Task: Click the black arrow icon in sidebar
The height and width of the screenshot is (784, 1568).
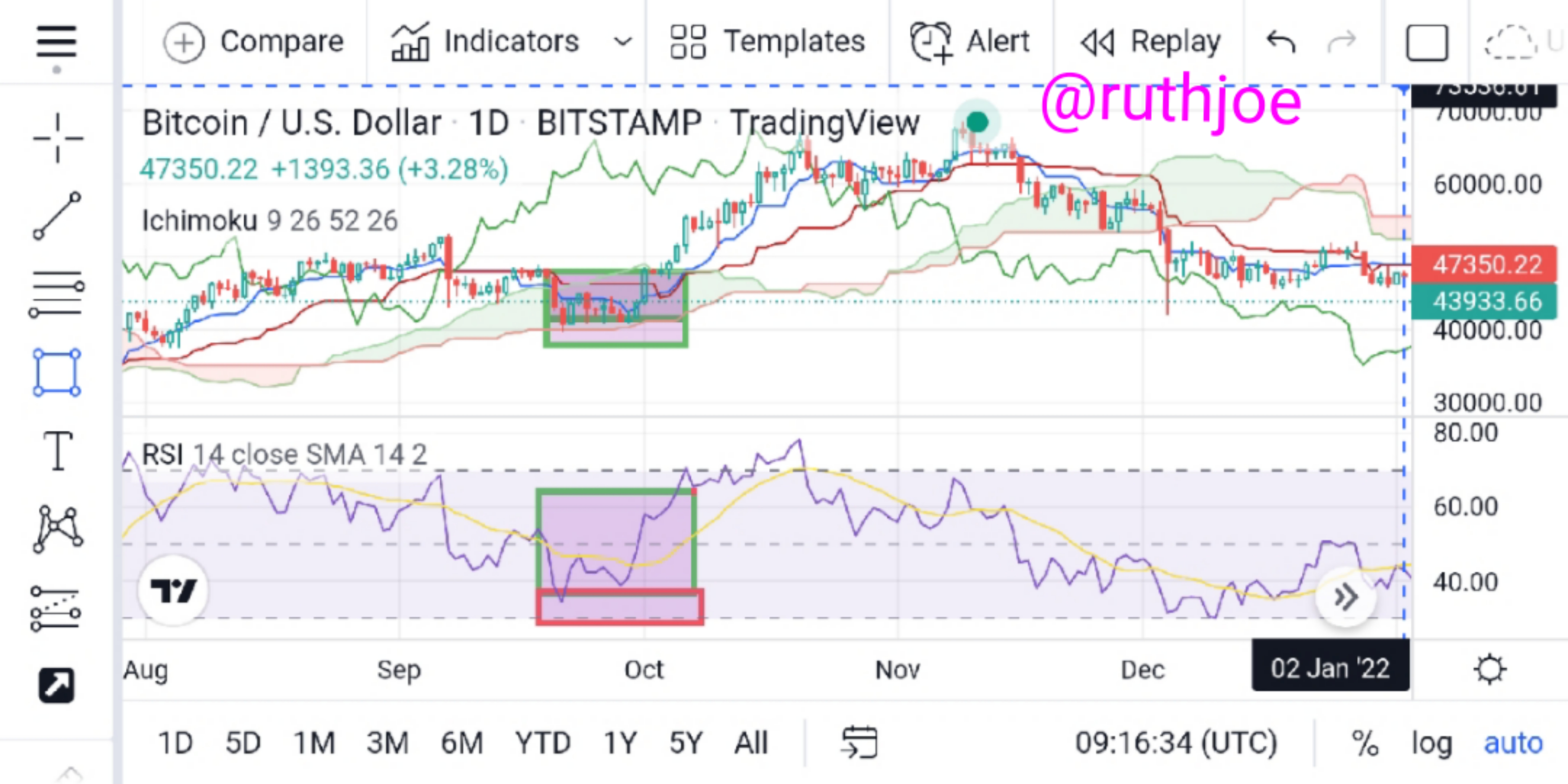Action: 57,685
